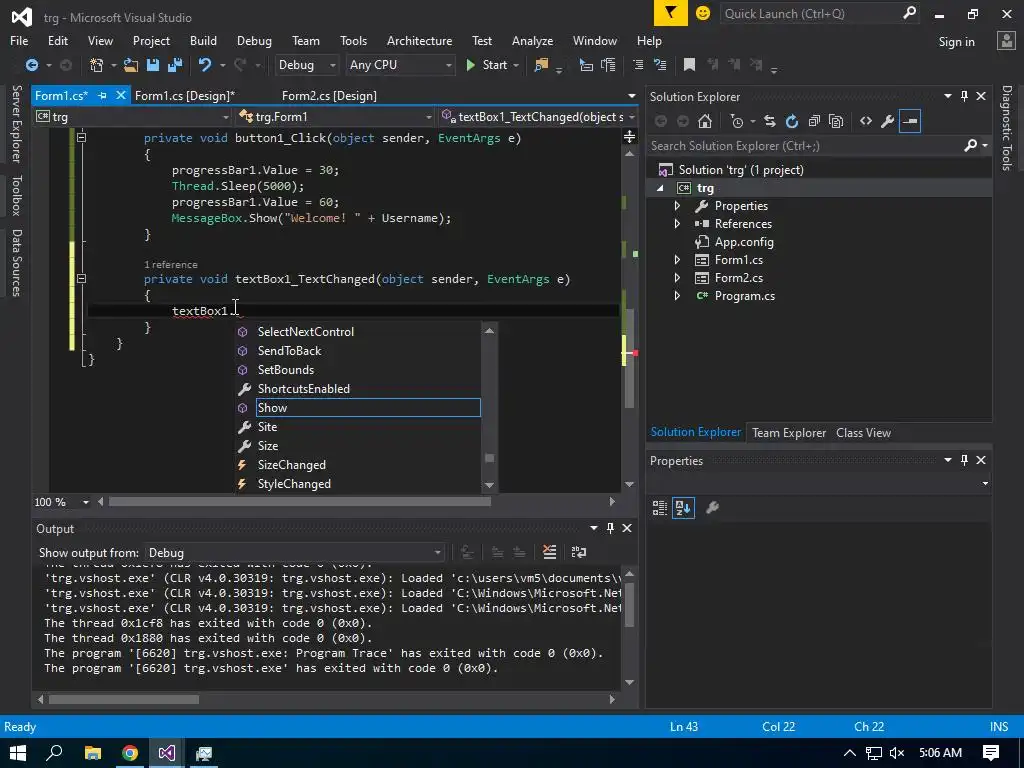Click the Home icon in Solution Explorer
The width and height of the screenshot is (1024, 768).
point(705,121)
